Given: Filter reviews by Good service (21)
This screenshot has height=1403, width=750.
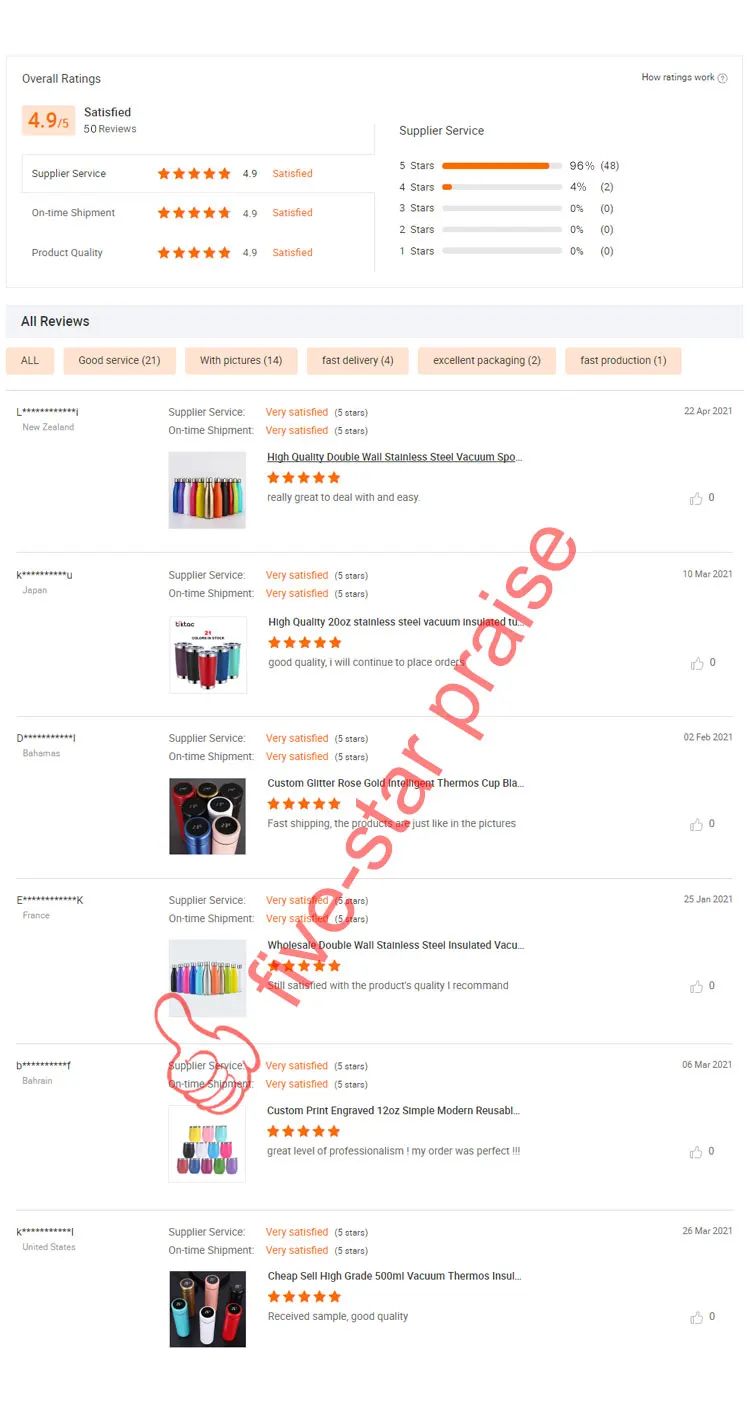Looking at the screenshot, I should click(119, 361).
